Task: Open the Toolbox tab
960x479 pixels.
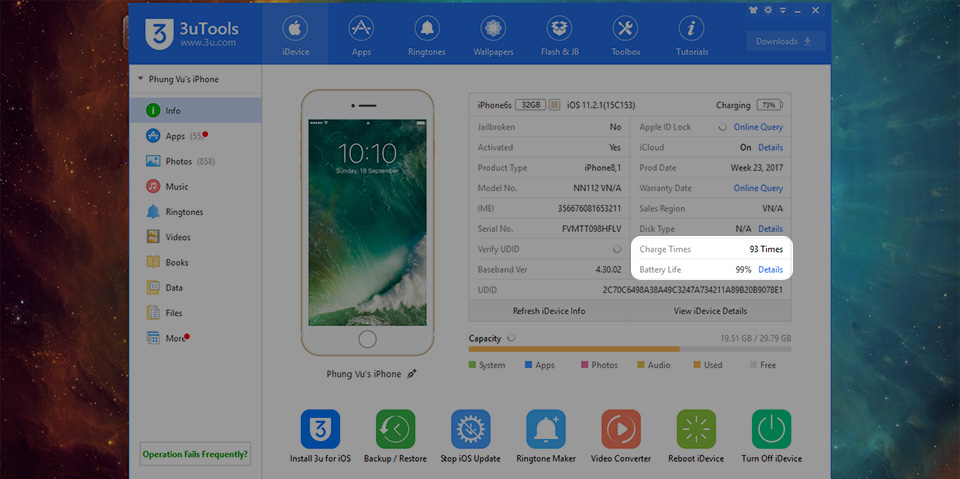Action: (625, 37)
